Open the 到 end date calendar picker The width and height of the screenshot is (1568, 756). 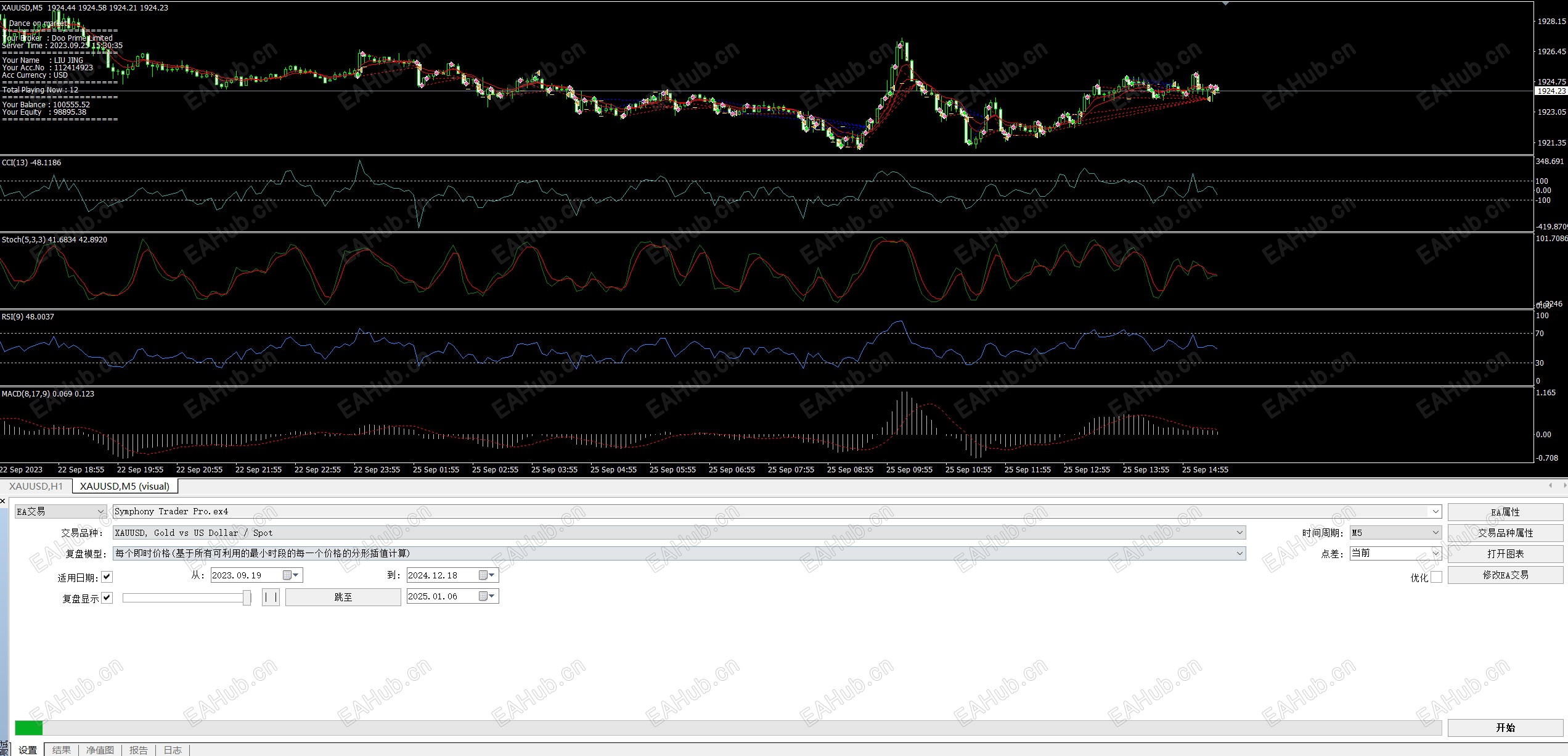[x=487, y=575]
